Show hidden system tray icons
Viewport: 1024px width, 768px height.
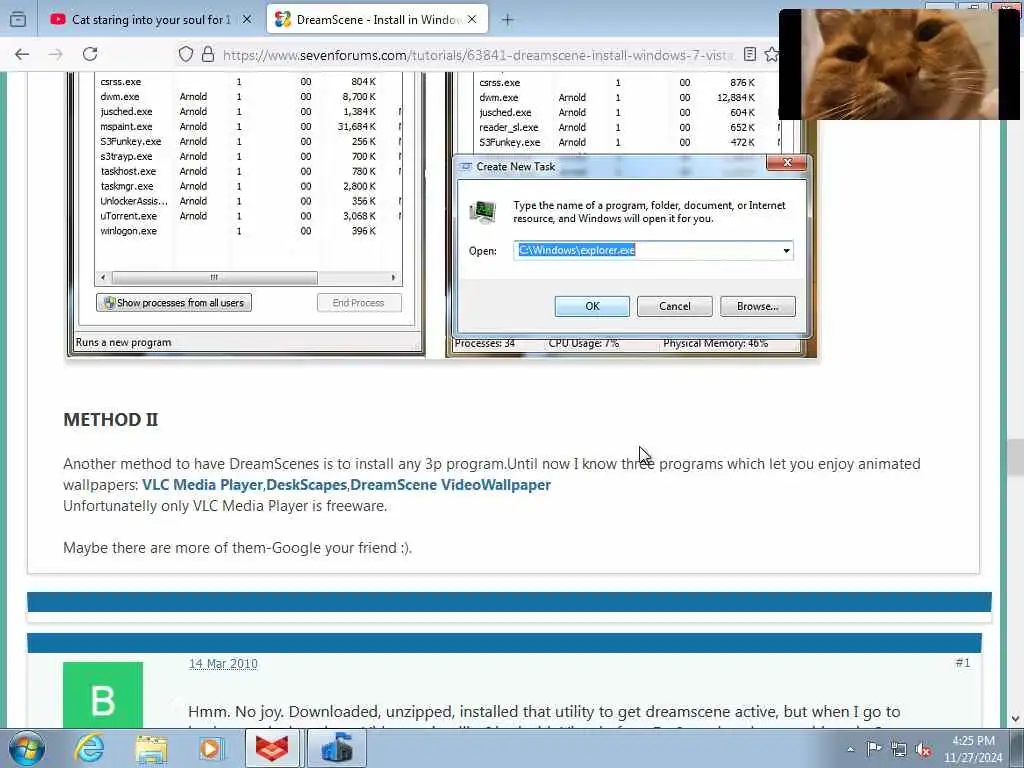tap(850, 749)
